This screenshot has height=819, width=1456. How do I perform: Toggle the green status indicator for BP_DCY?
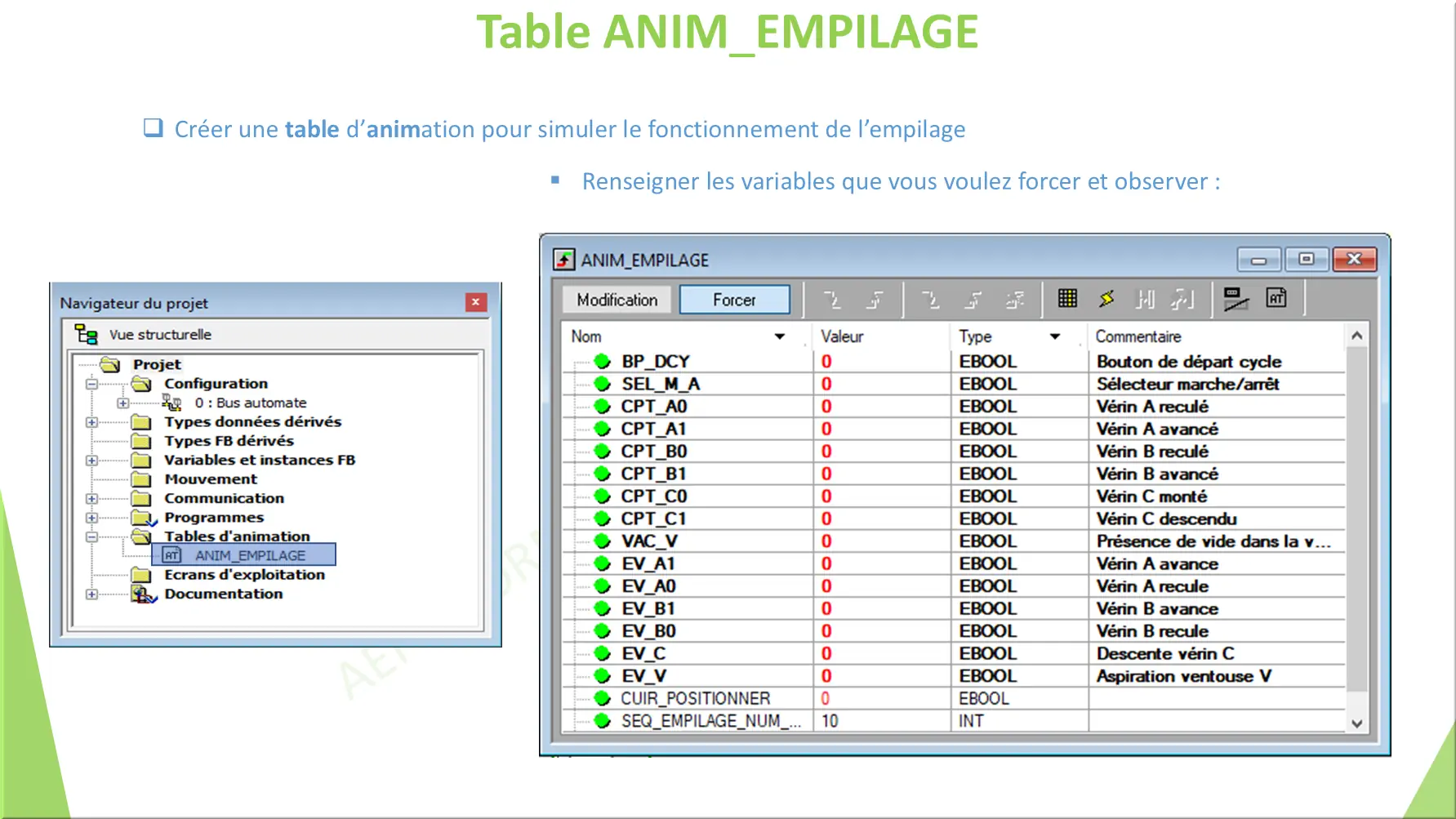[602, 361]
